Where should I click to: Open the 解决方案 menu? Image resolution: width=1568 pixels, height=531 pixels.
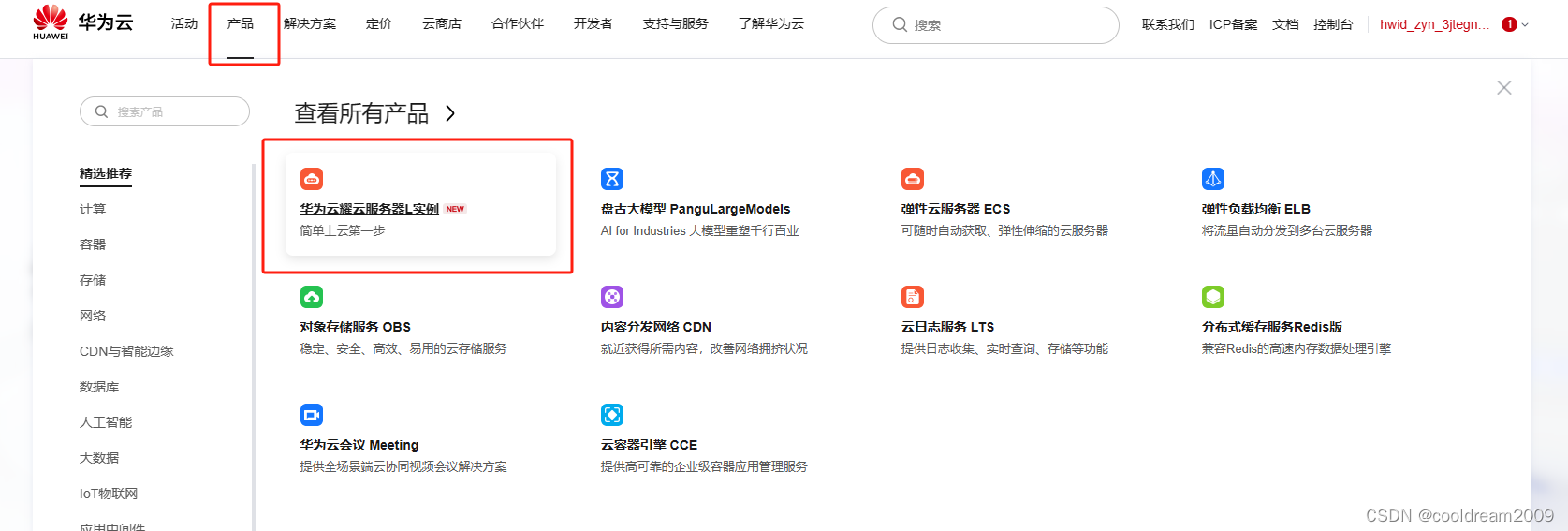[310, 23]
